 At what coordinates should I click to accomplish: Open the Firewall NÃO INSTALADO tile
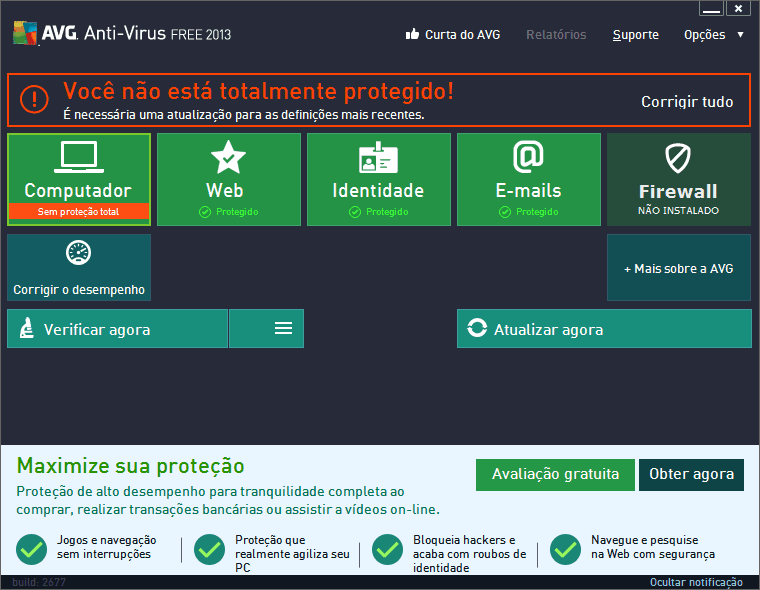679,179
